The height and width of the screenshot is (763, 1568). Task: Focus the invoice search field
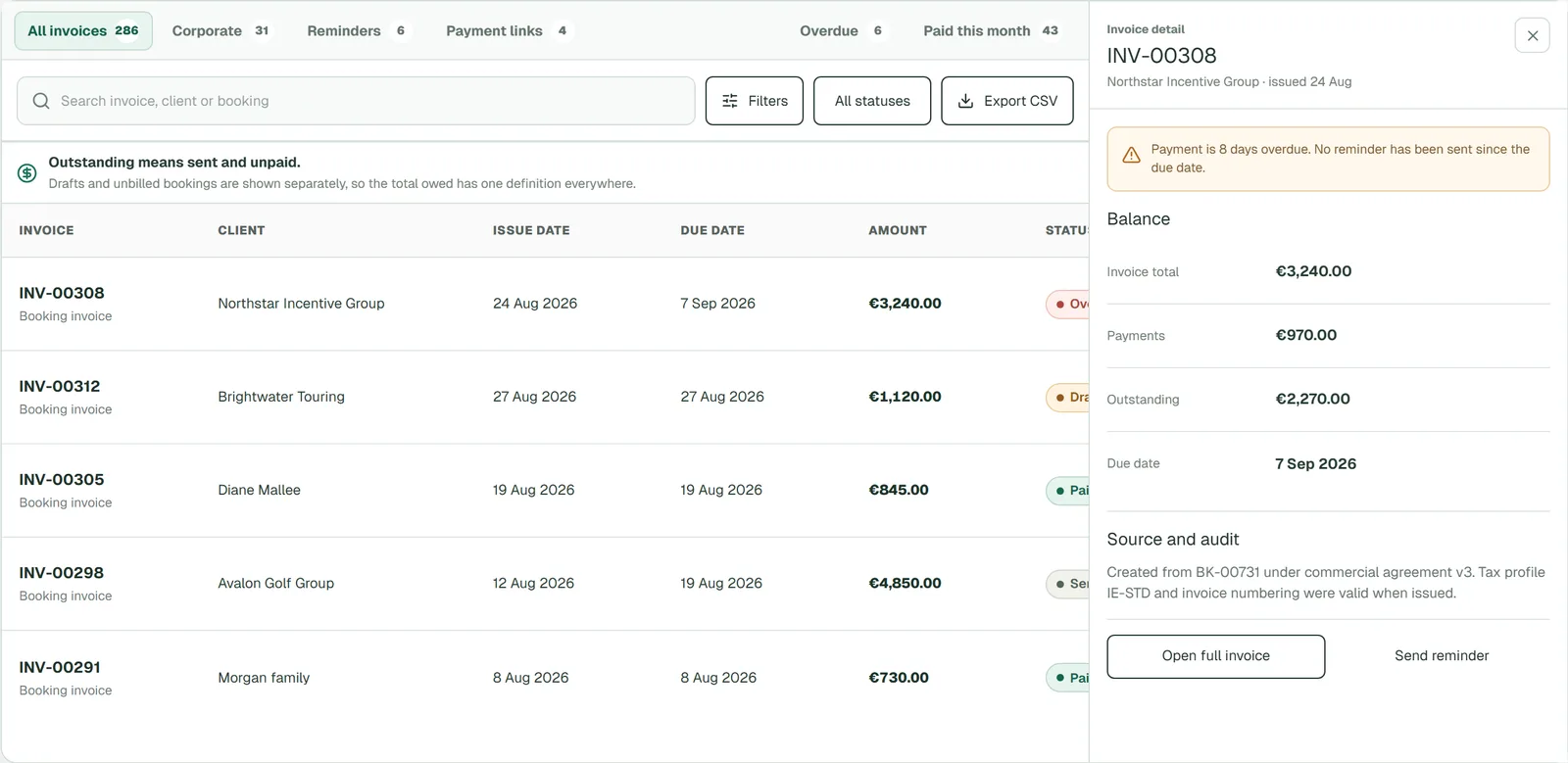click(x=356, y=101)
